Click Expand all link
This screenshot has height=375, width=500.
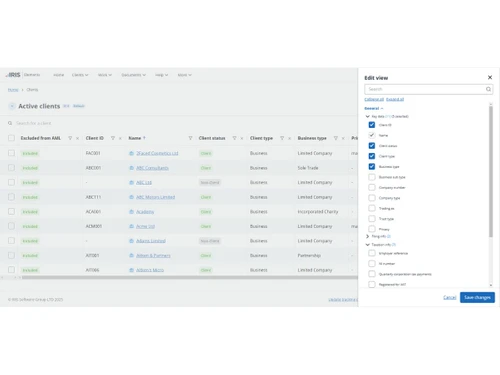coord(395,99)
